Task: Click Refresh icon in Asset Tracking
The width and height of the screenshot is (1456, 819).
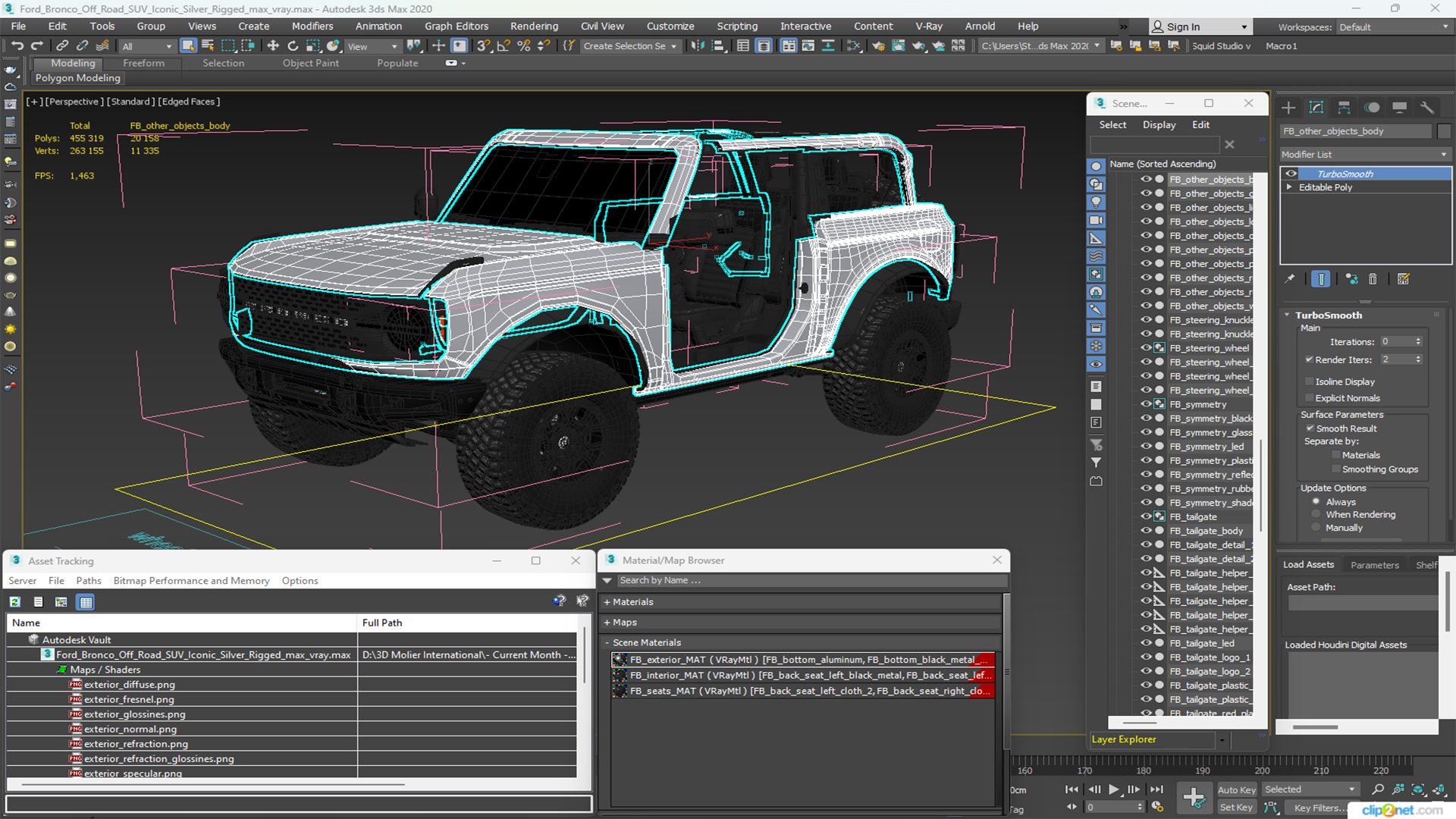Action: pos(15,602)
